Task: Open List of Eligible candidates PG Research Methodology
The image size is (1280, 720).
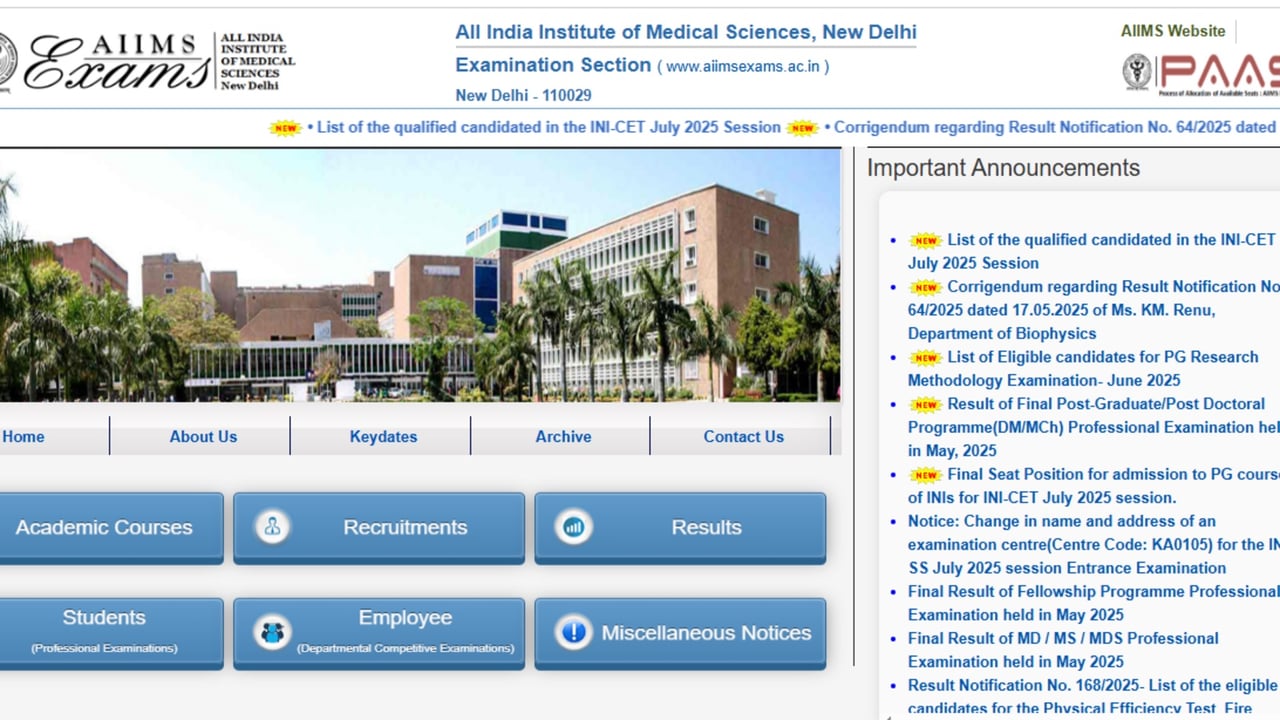Action: pyautogui.click(x=1083, y=368)
